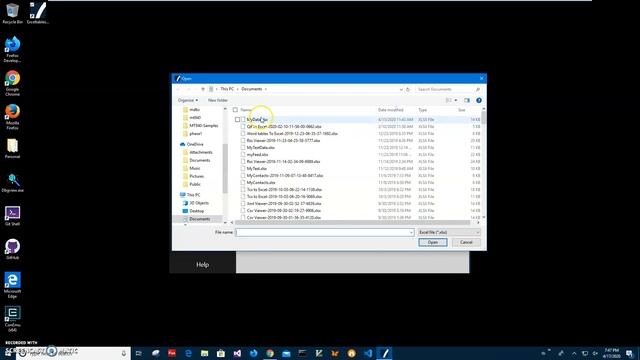
Task: Click the search magnifier icon
Action: click(x=478, y=89)
